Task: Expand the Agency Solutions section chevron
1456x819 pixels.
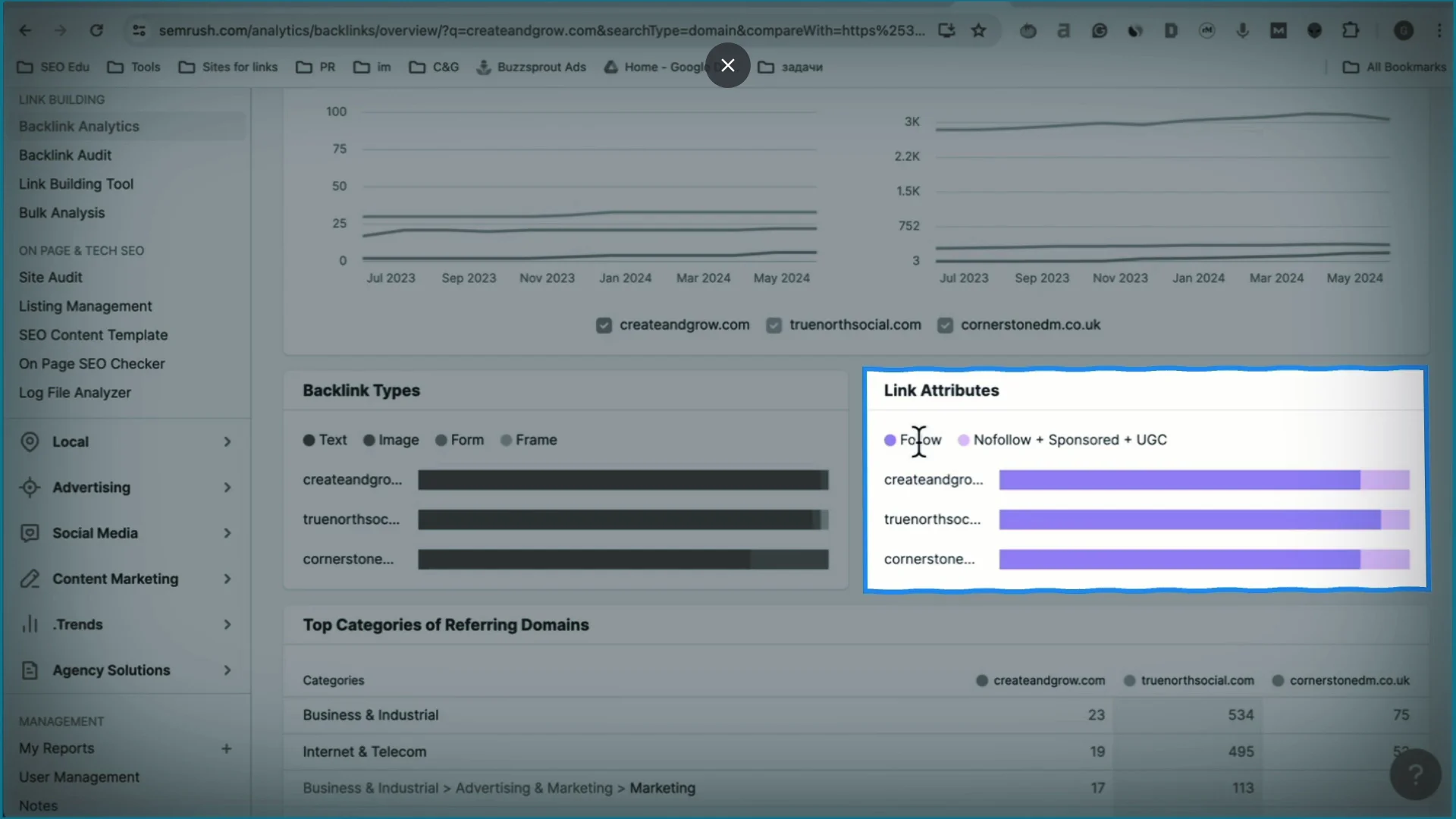Action: coord(227,670)
